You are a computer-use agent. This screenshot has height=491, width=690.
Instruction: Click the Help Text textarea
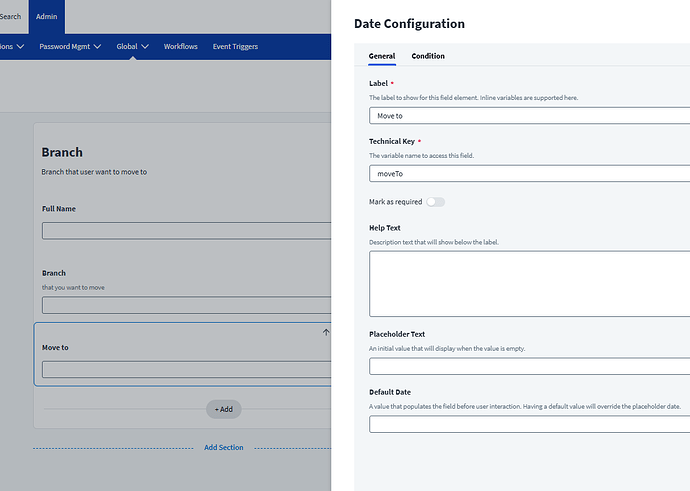529,284
